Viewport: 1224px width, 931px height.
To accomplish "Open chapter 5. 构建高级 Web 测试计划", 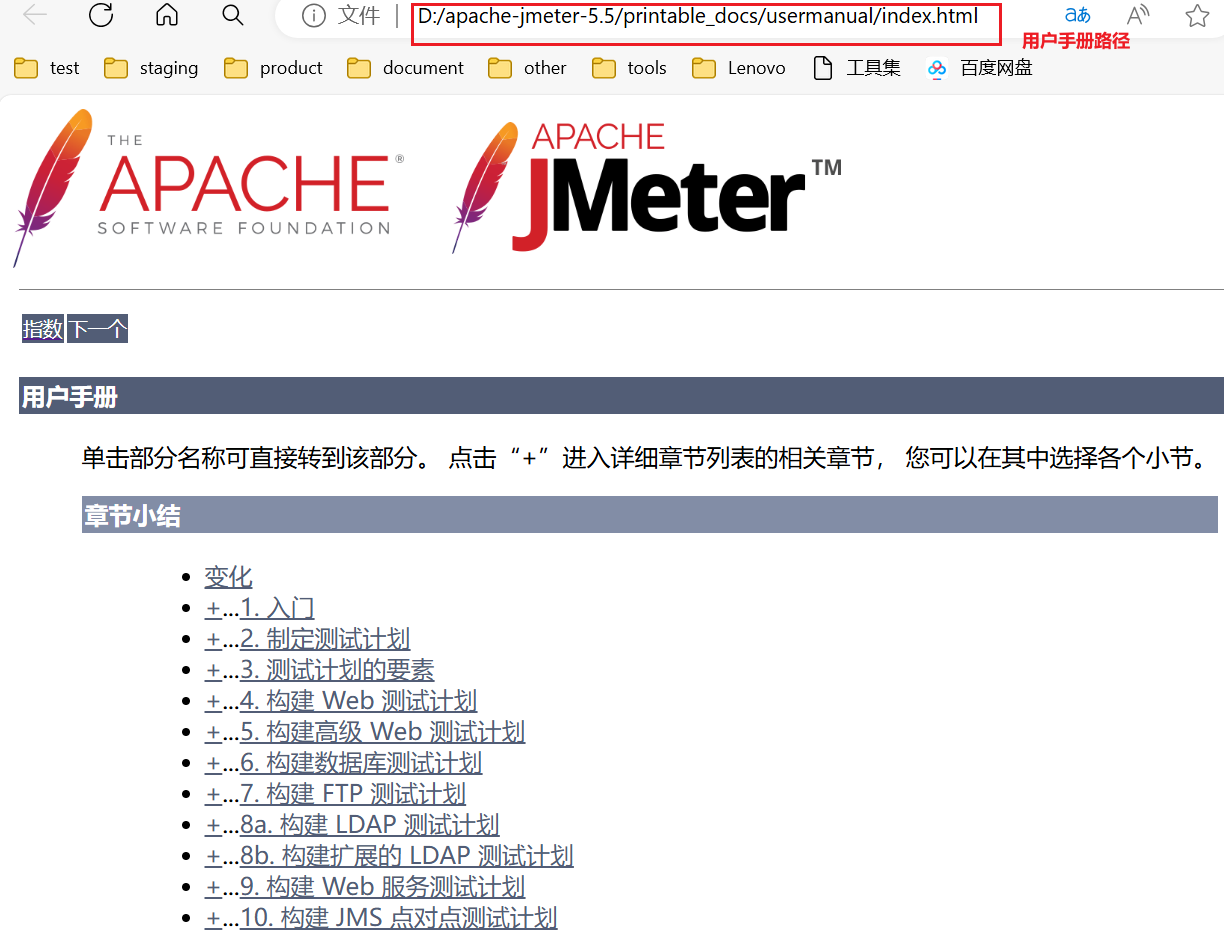I will [x=382, y=732].
